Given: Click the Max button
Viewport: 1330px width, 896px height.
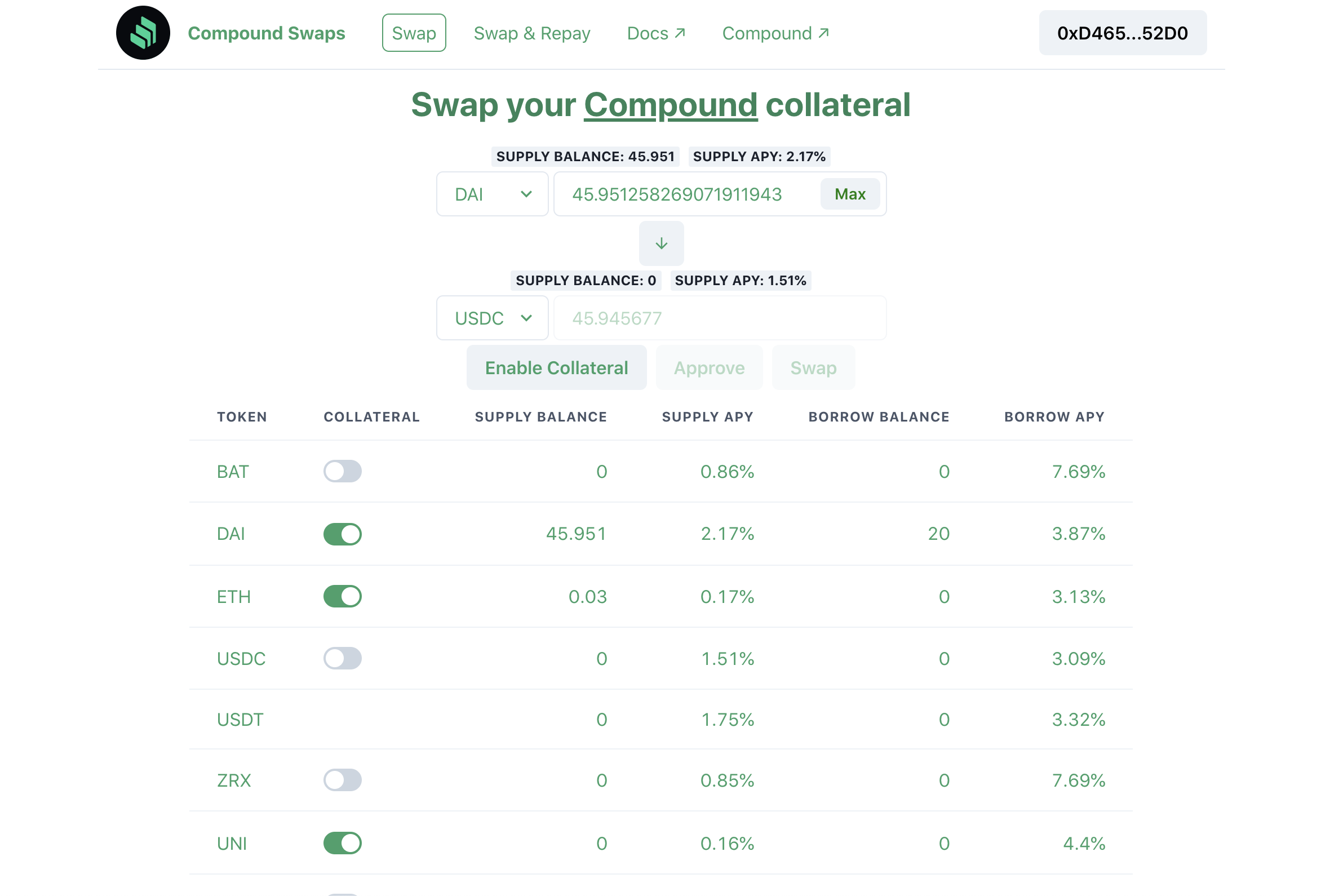Looking at the screenshot, I should [849, 194].
